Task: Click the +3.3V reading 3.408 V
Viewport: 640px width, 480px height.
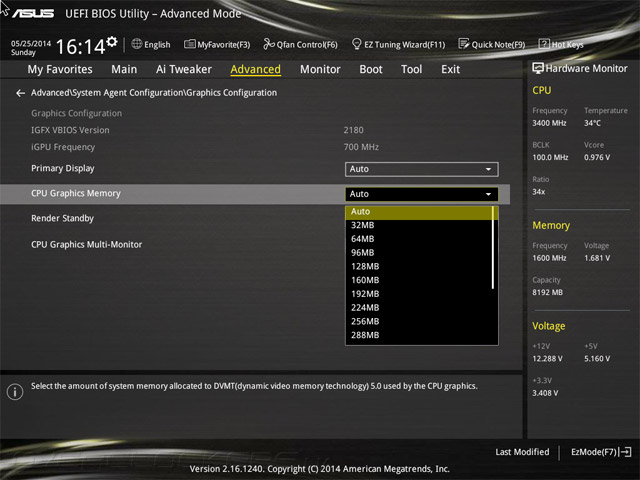Action: [545, 393]
